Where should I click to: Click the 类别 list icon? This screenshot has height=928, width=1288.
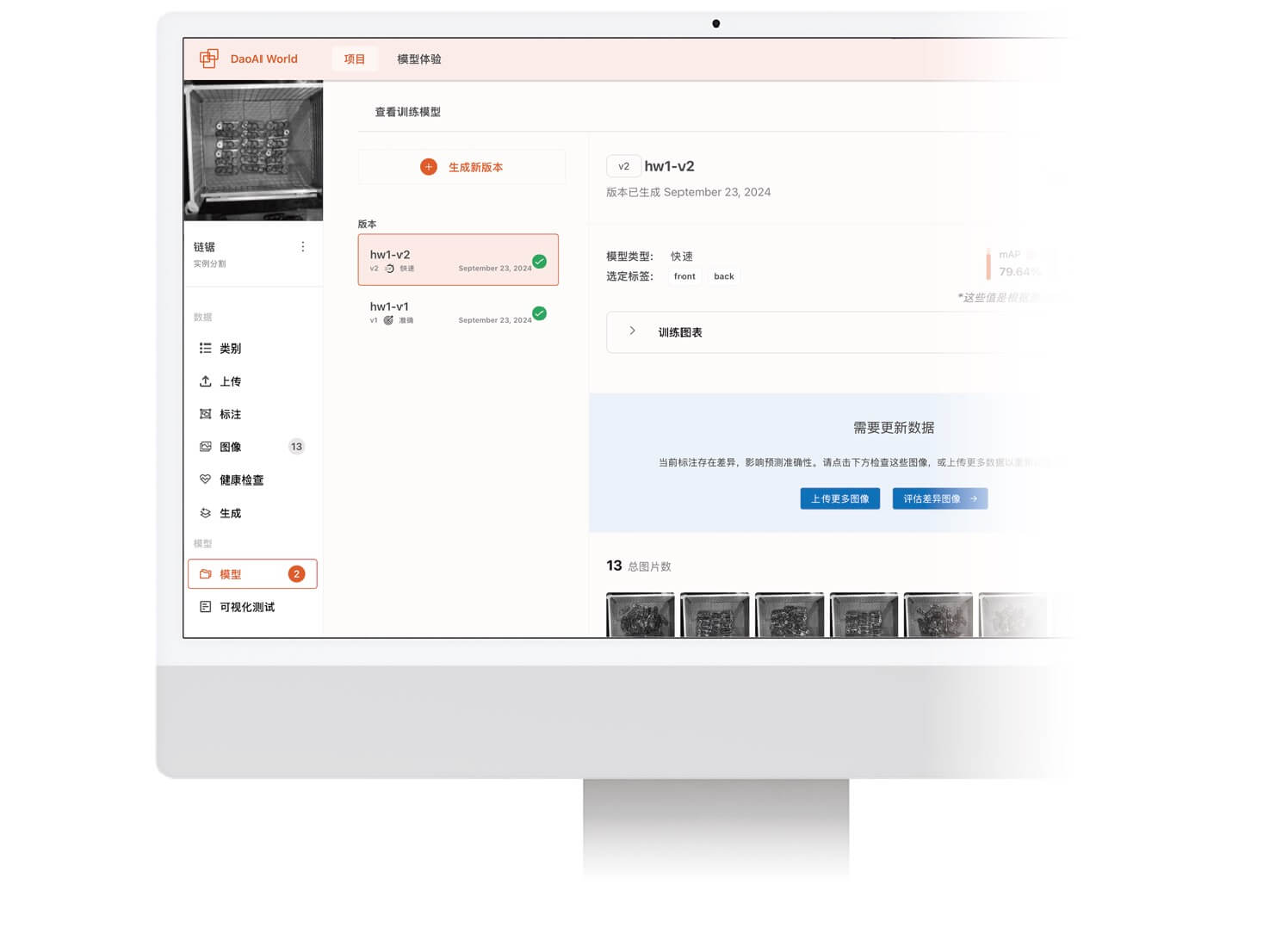click(x=205, y=348)
